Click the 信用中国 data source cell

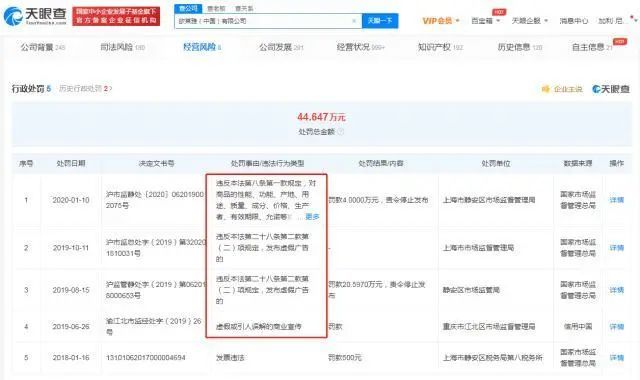pos(578,327)
